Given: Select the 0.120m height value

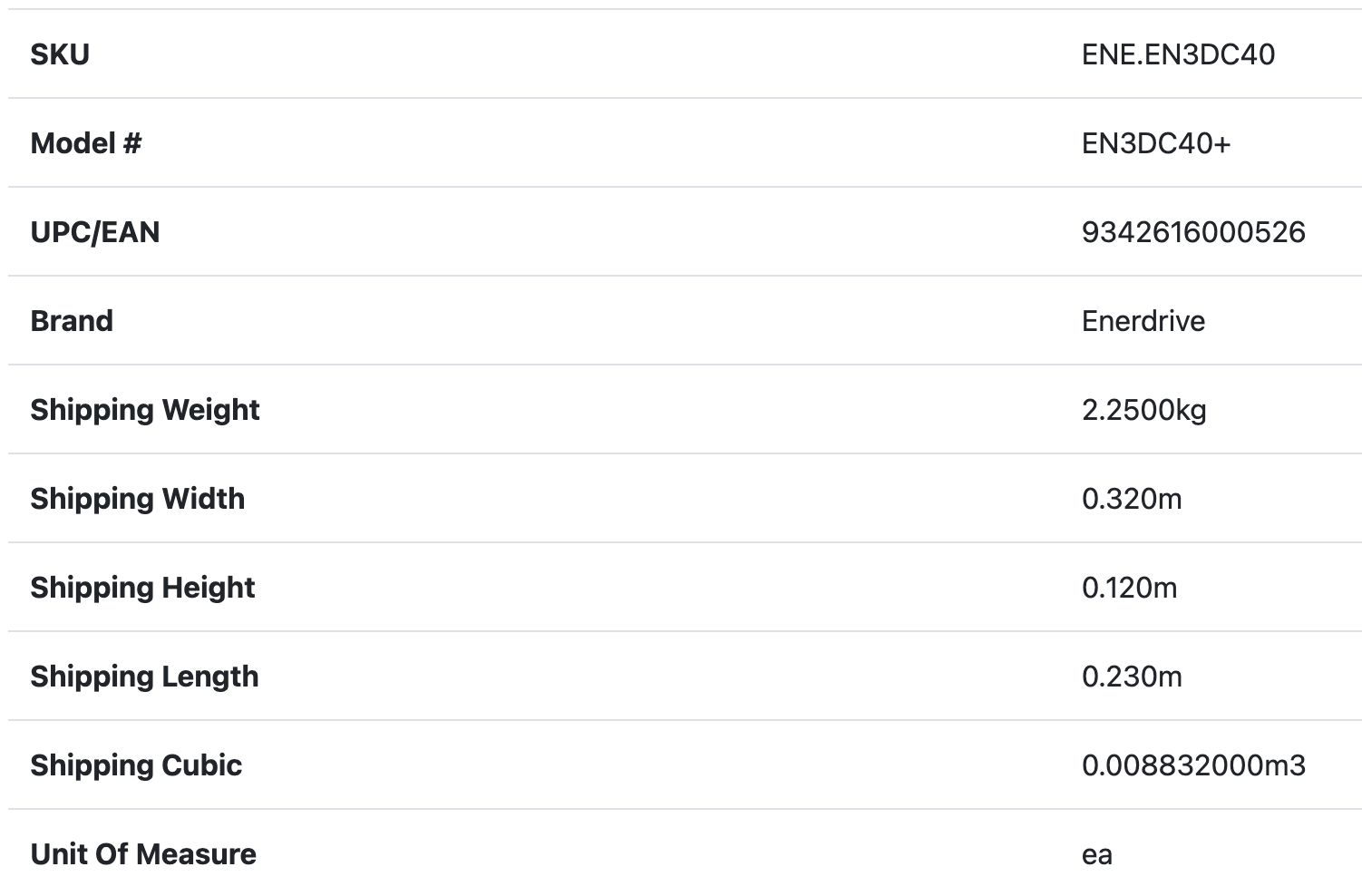Looking at the screenshot, I should coord(1130,588).
